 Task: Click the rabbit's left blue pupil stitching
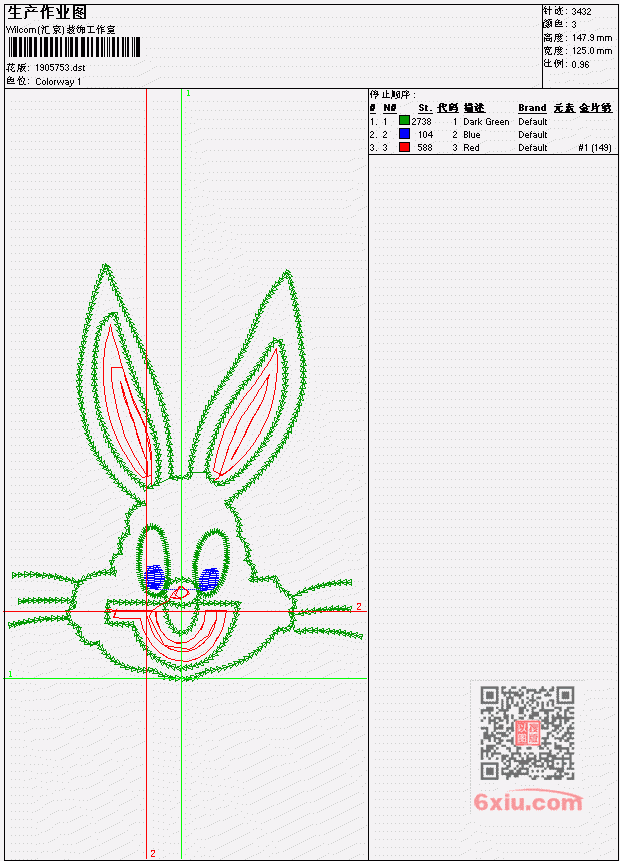155,578
